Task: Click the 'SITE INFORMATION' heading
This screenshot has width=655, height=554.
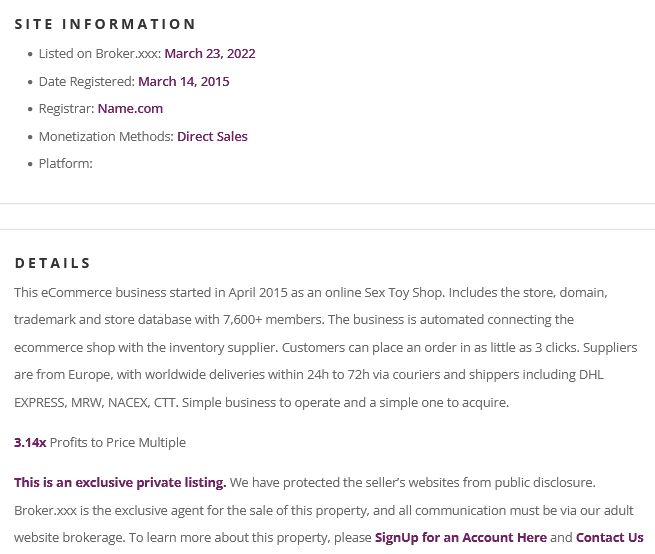Action: pos(105,24)
